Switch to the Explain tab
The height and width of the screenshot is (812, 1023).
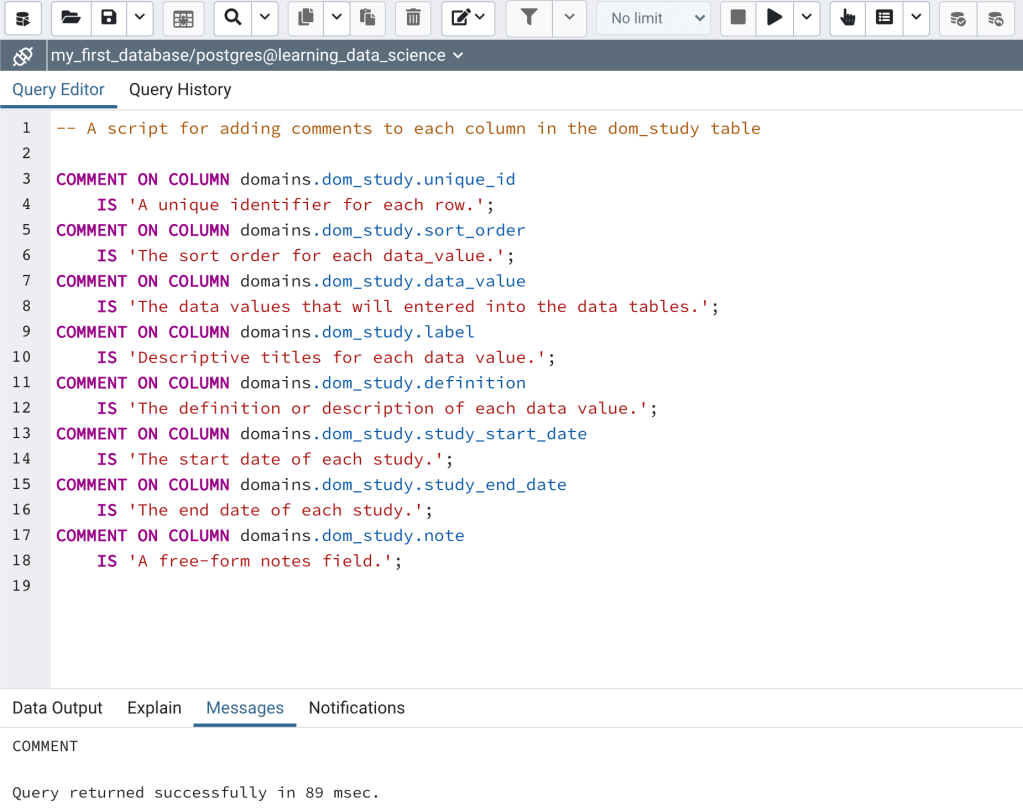(154, 708)
